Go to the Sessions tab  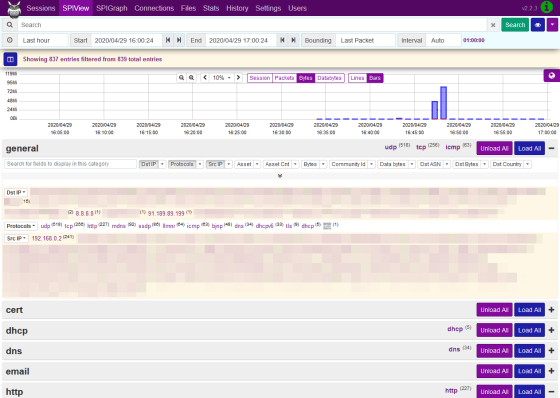41,8
